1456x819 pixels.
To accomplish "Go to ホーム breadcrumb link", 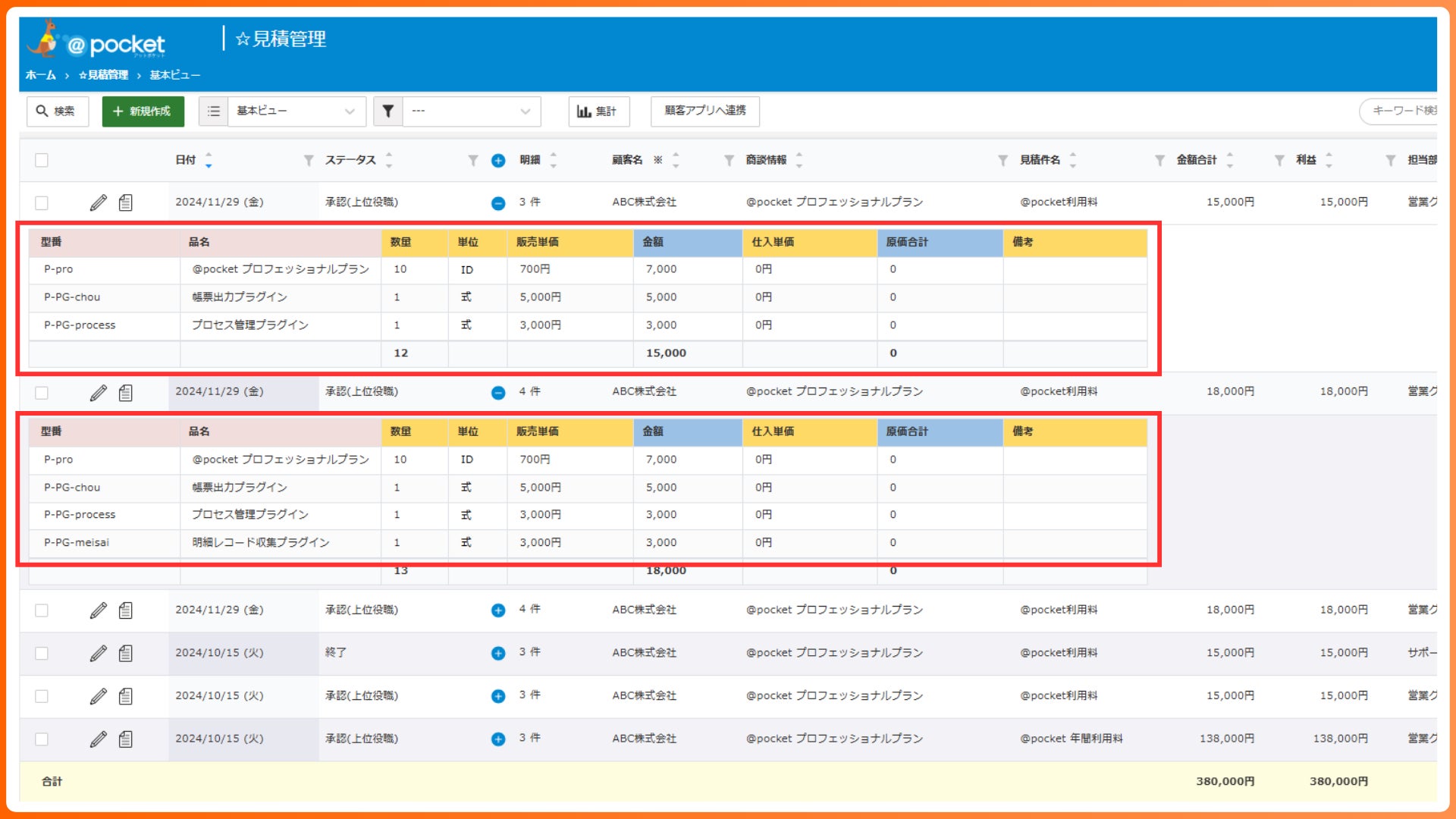I will point(40,75).
